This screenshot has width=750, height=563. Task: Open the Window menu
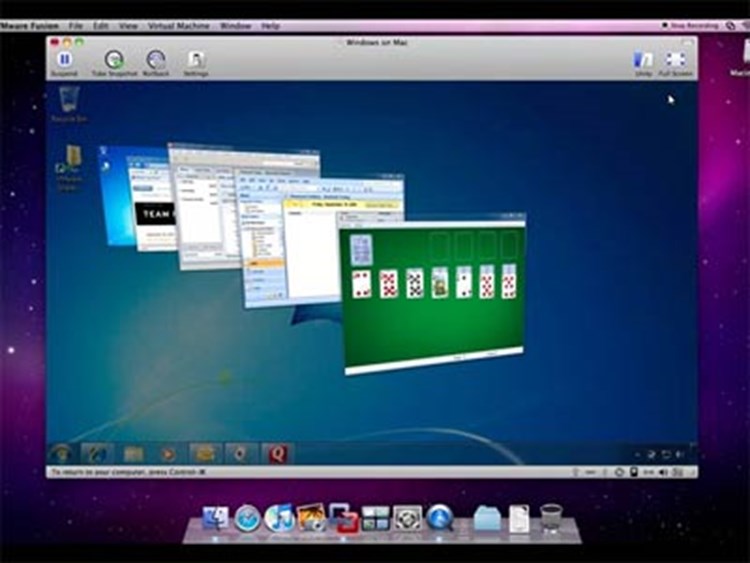tap(235, 26)
